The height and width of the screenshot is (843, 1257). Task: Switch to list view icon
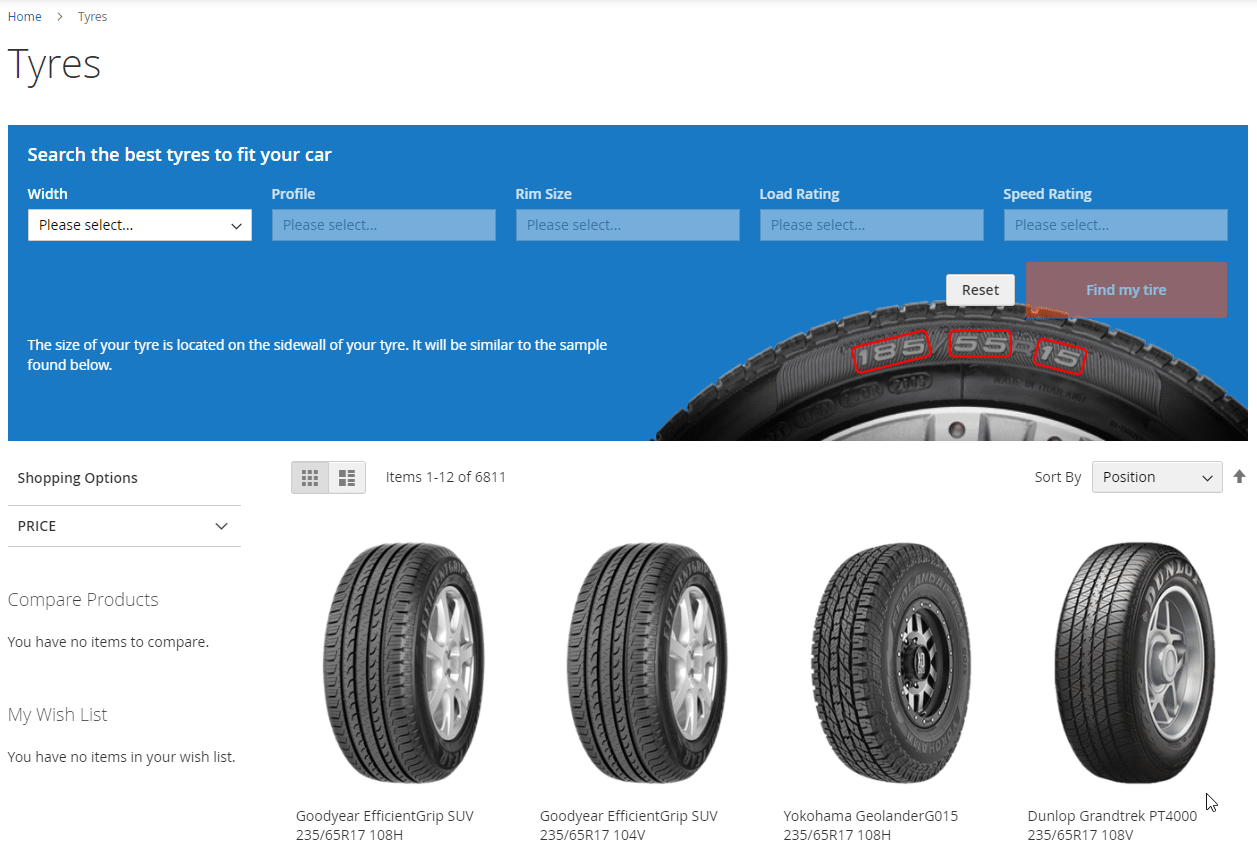click(347, 478)
